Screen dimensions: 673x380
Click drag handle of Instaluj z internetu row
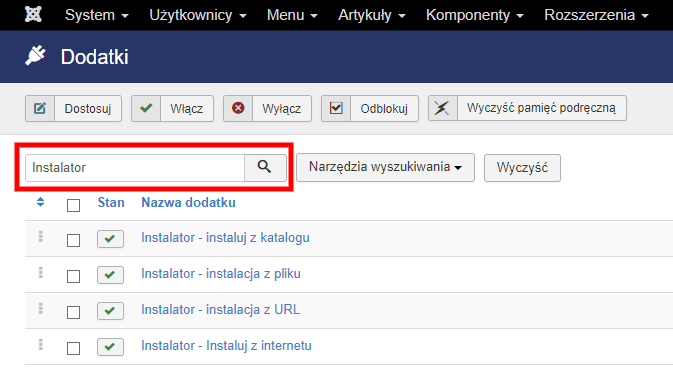(x=41, y=345)
